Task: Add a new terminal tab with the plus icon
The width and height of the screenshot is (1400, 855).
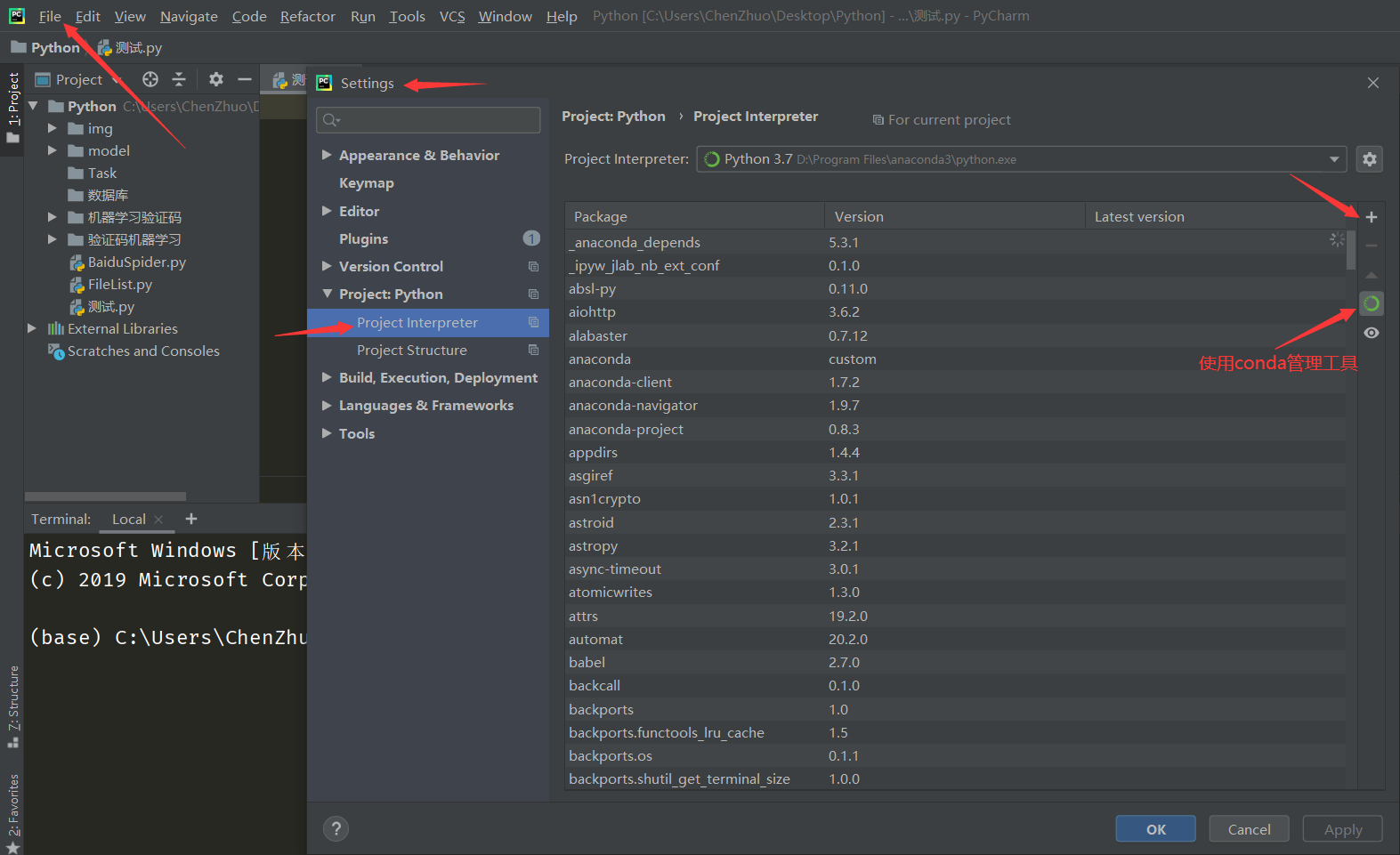Action: point(191,519)
